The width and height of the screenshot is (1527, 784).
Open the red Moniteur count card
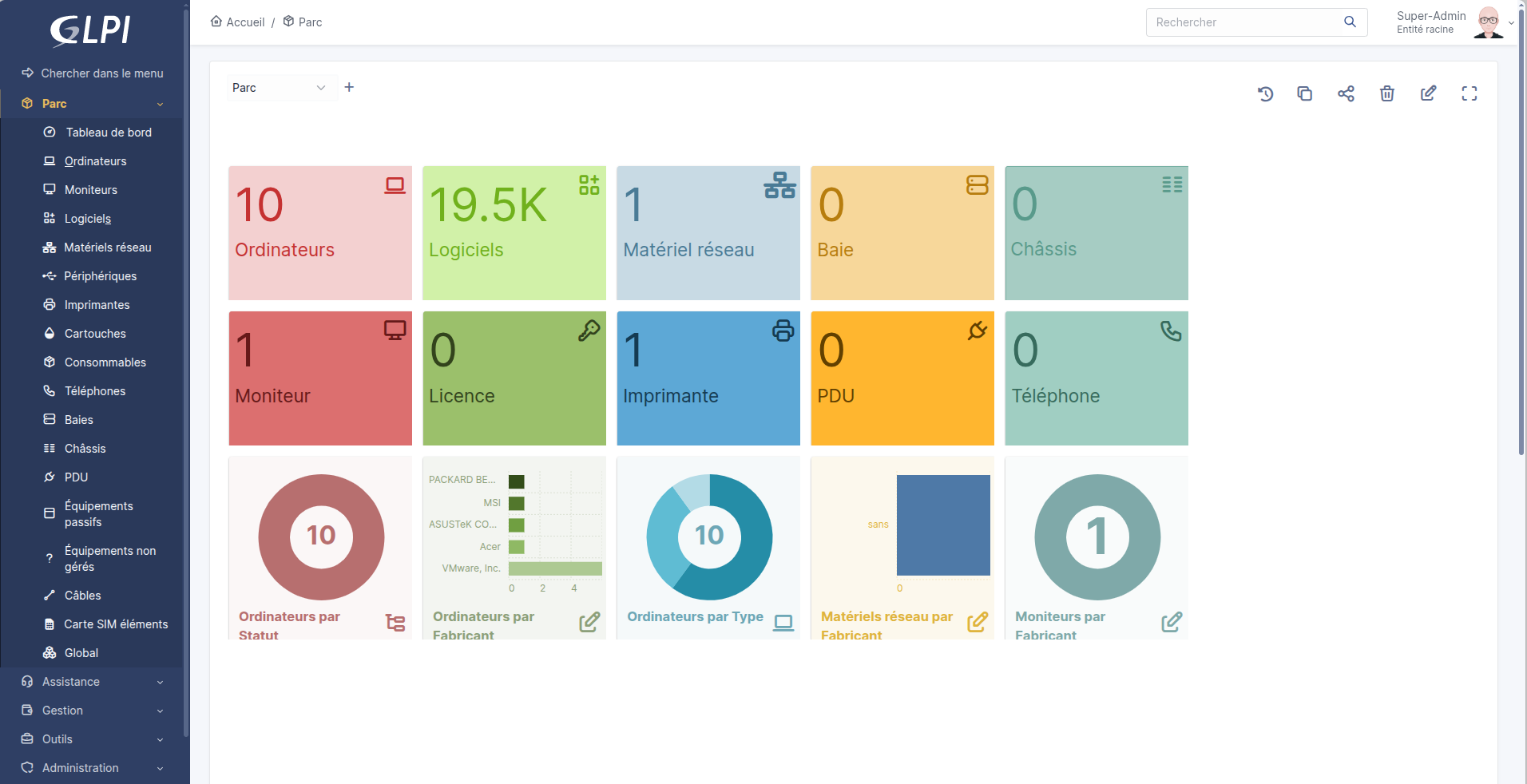(x=320, y=378)
